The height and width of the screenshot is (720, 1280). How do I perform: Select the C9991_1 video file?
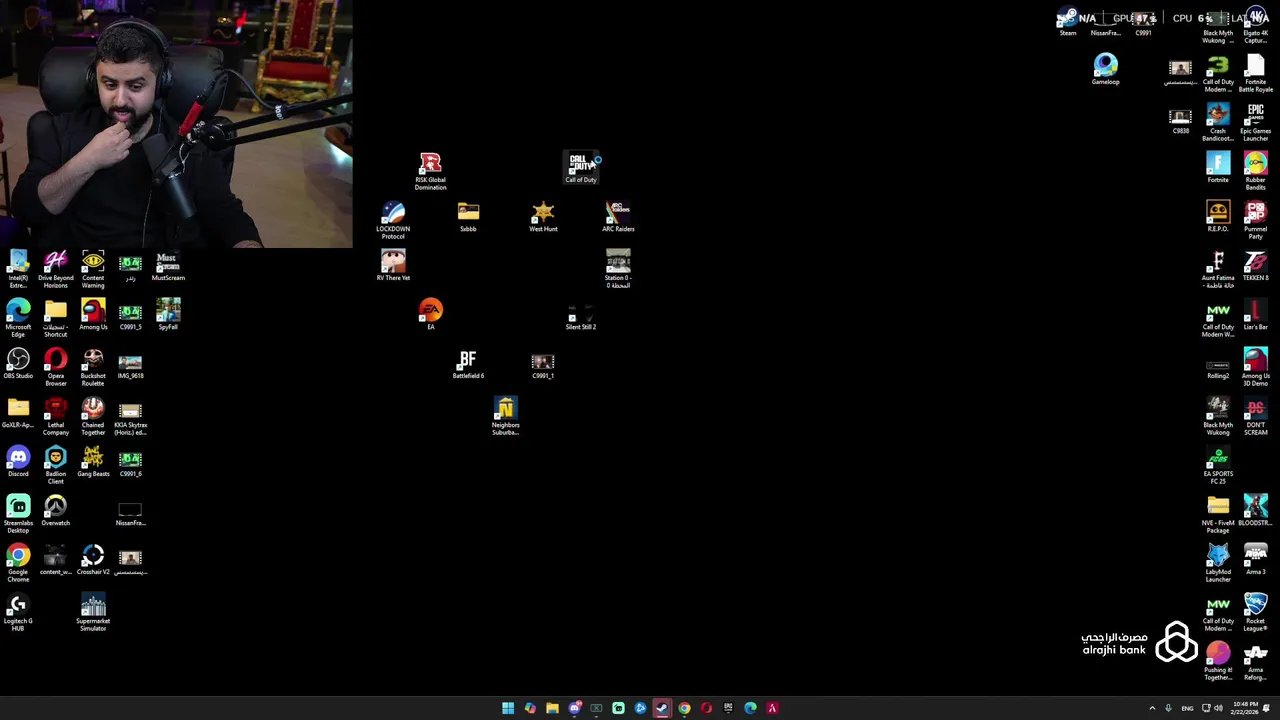543,364
